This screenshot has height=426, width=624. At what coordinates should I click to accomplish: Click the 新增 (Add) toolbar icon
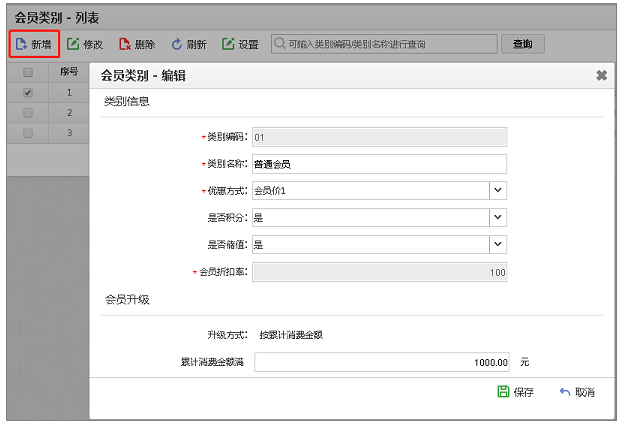[x=21, y=44]
